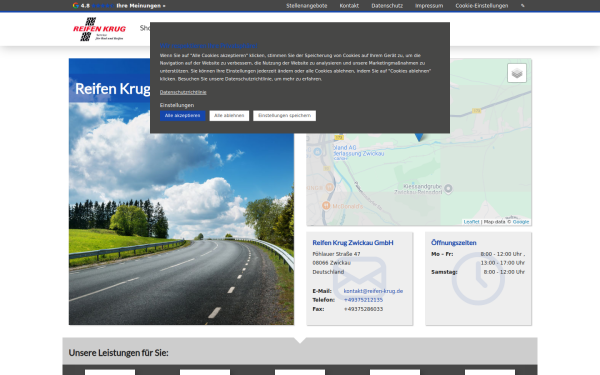This screenshot has height=375, width=600.
Task: Open the Leaflet attribution link
Action: tap(471, 222)
